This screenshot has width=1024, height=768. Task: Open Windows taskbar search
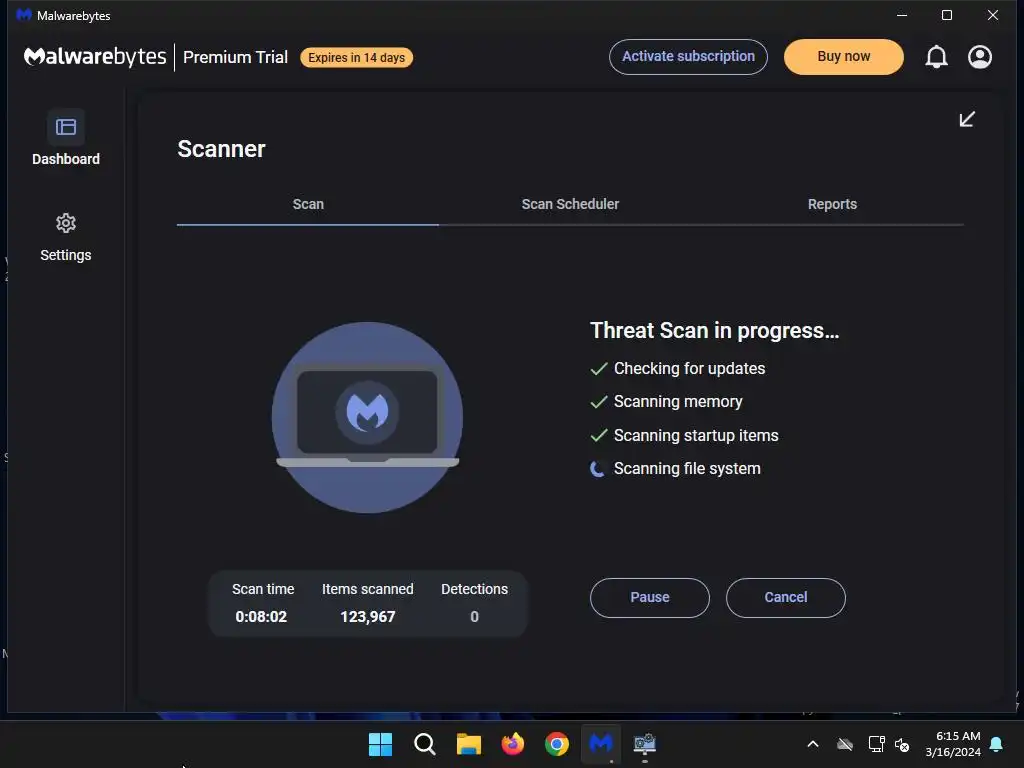coord(424,744)
